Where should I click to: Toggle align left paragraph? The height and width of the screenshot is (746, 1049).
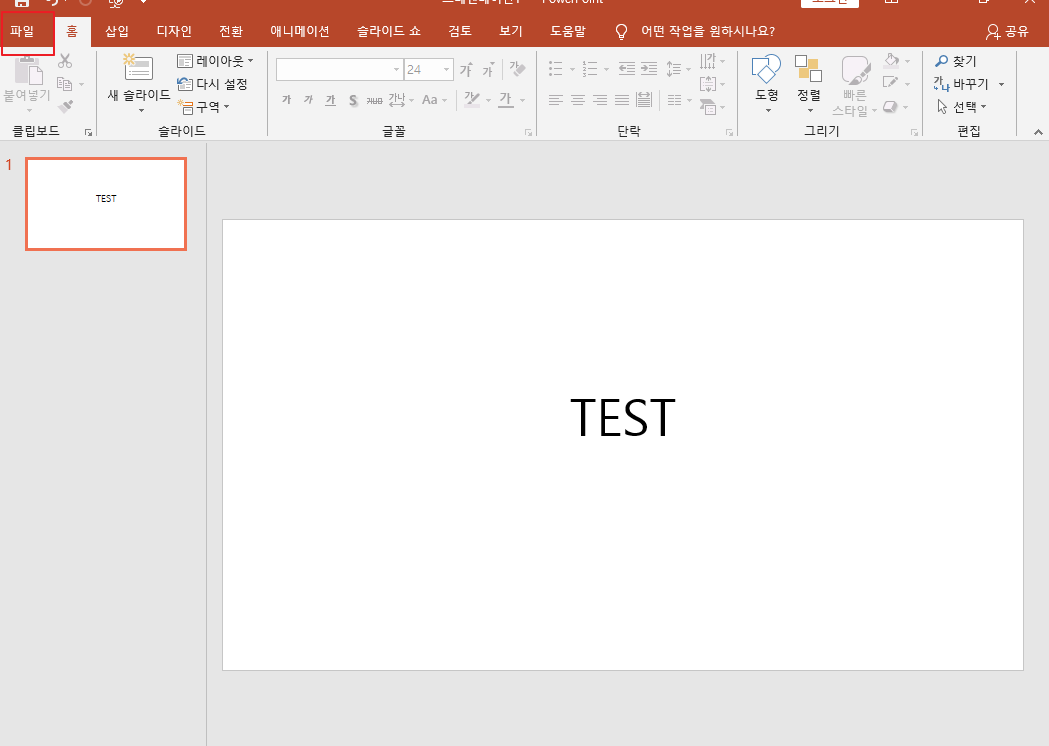click(x=555, y=100)
